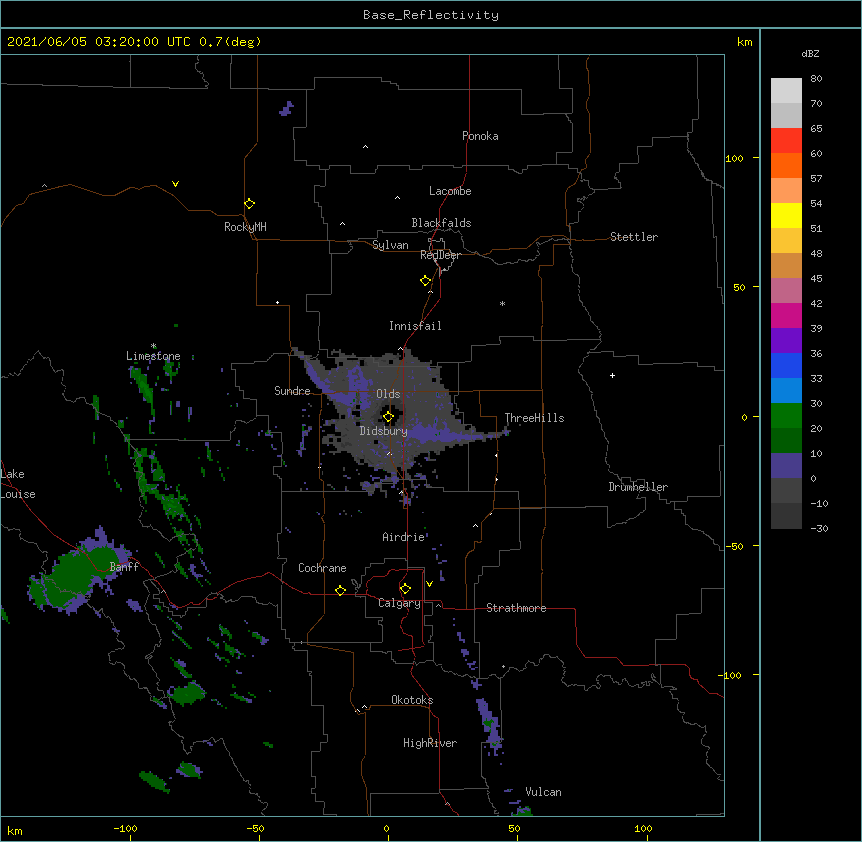862x842 pixels.
Task: Click the magenta 42 dBZ color swatch
Action: 786,315
